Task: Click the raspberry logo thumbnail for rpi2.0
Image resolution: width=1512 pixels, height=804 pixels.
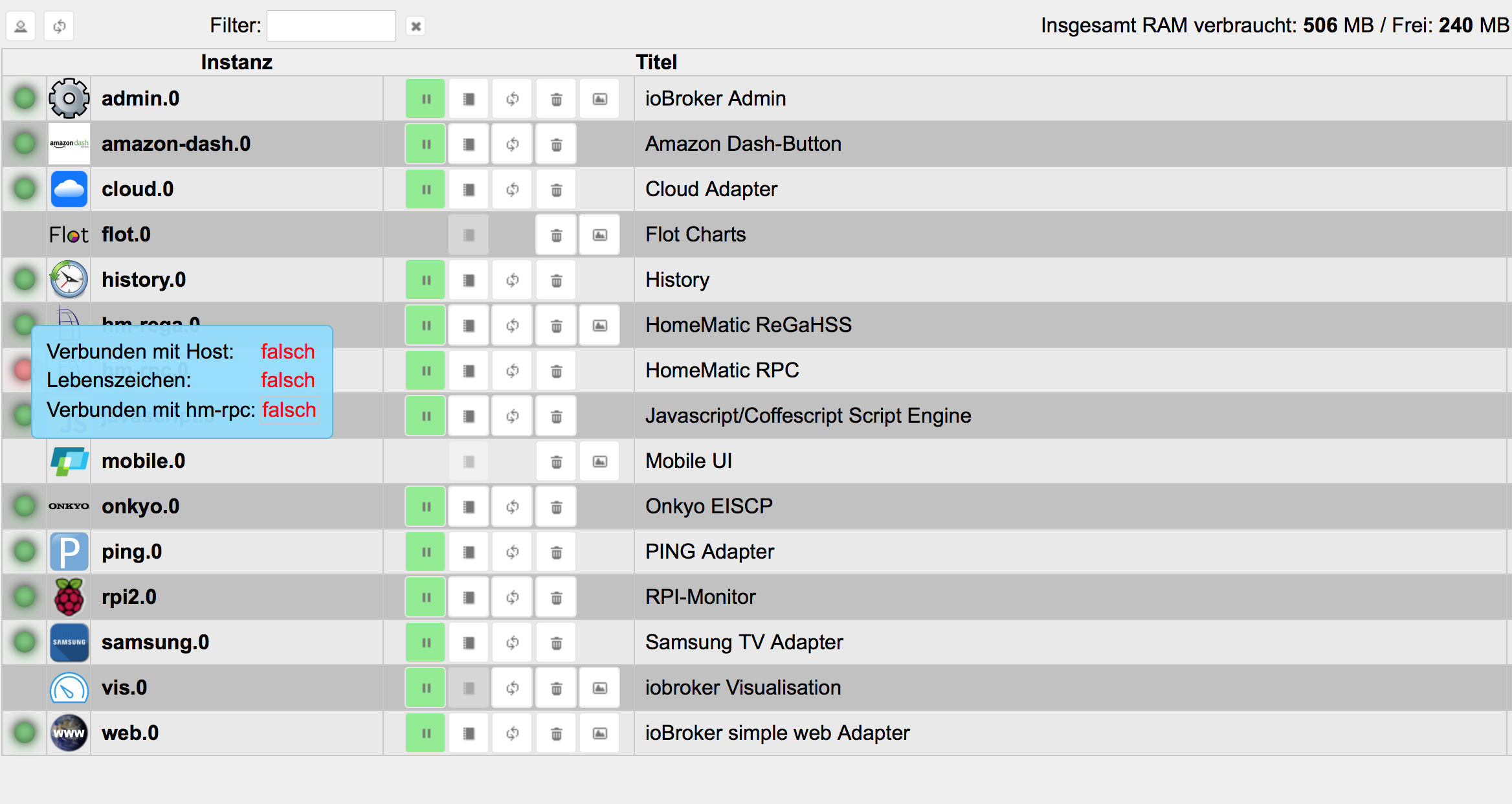Action: (69, 597)
